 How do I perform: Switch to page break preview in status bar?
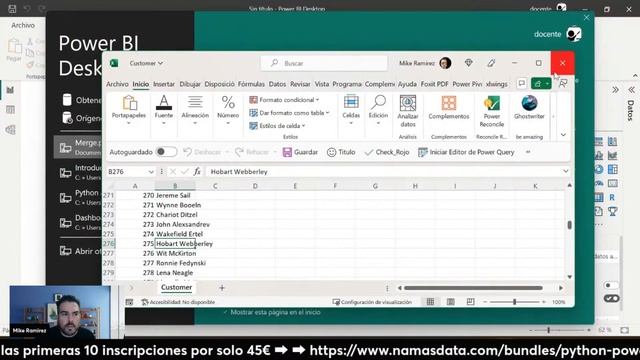[x=470, y=302]
